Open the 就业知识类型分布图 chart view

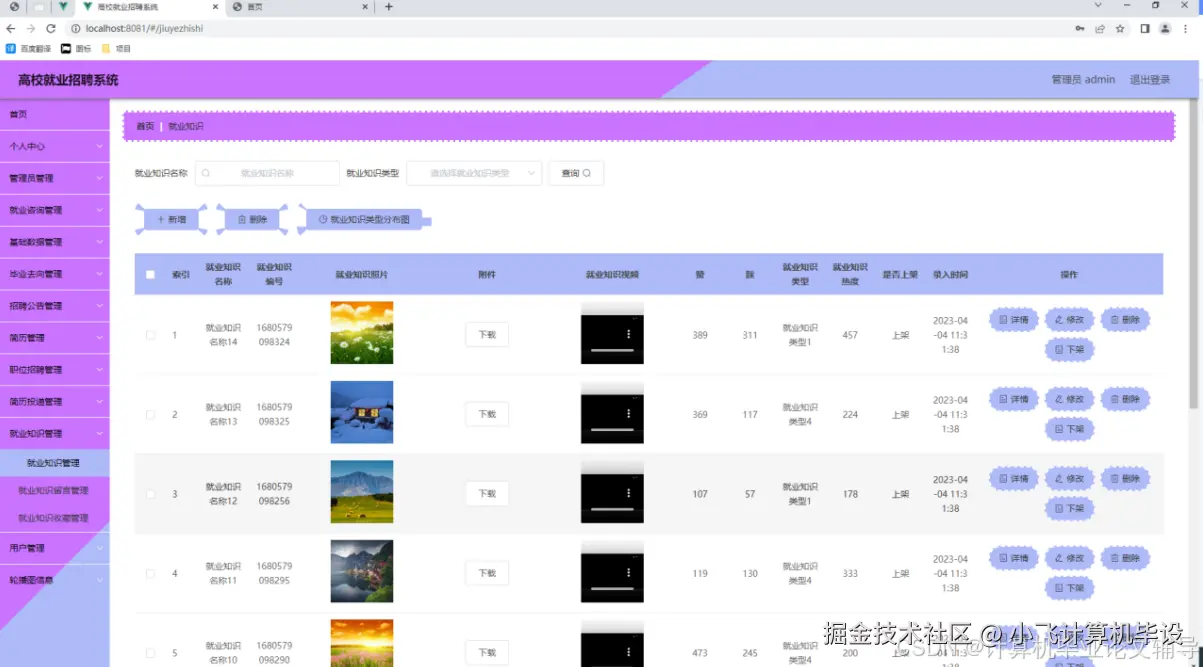click(x=362, y=220)
